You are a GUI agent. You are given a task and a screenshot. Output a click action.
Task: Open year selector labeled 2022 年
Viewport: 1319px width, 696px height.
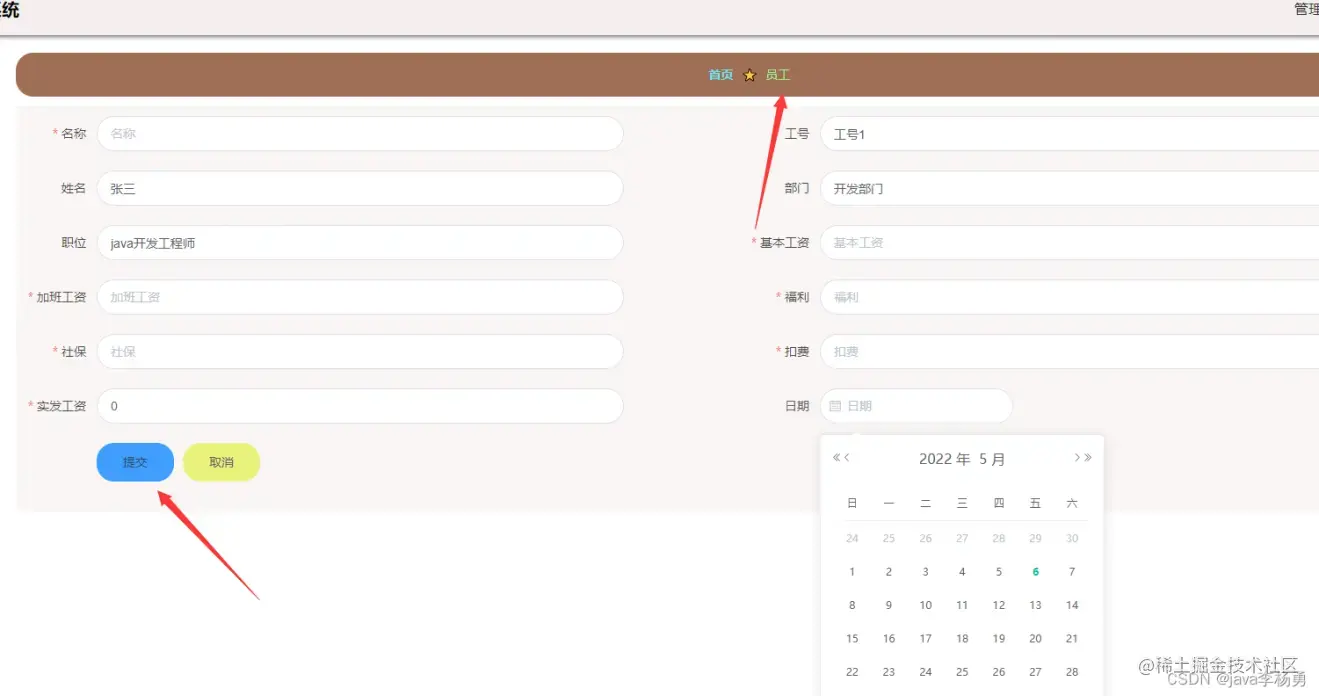coord(944,459)
